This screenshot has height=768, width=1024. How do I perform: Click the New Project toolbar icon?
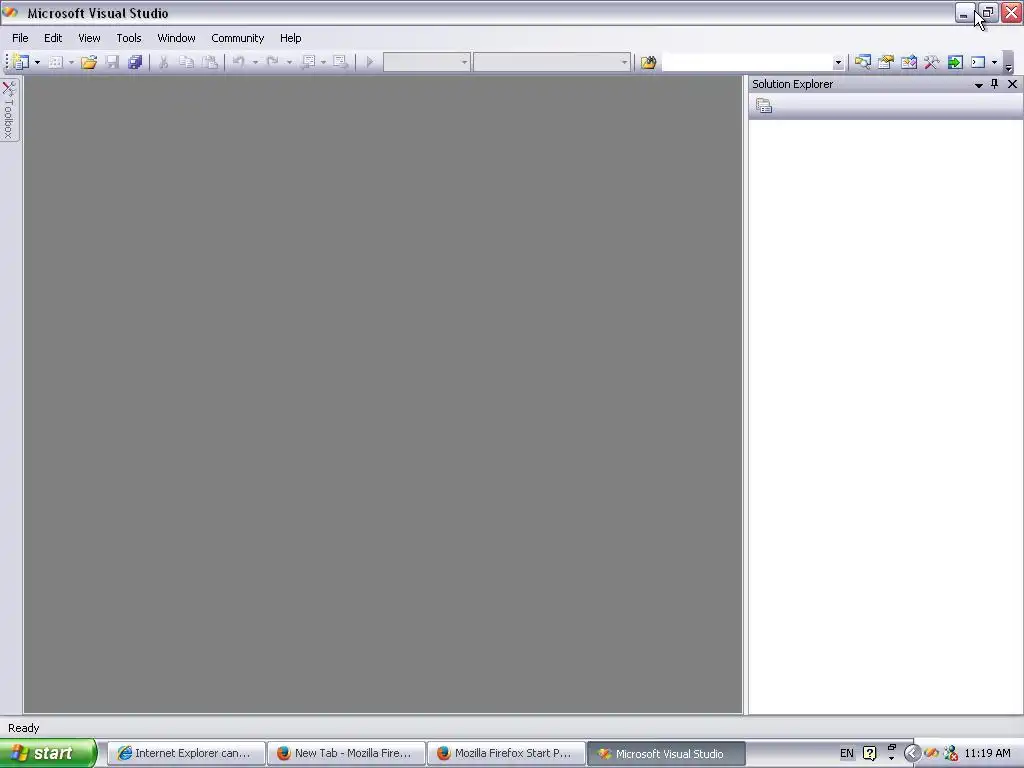21,62
